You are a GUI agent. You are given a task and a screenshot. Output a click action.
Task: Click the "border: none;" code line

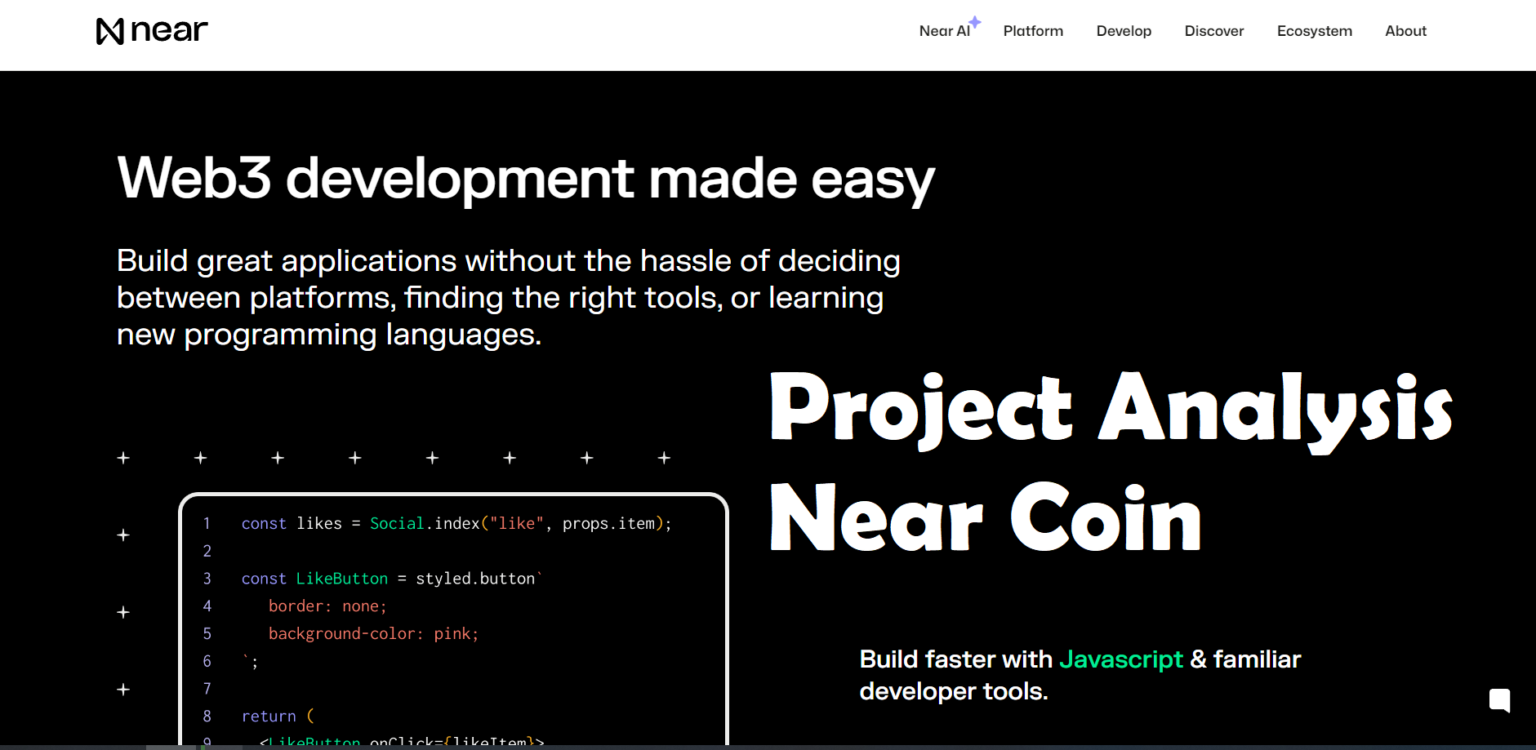(327, 606)
